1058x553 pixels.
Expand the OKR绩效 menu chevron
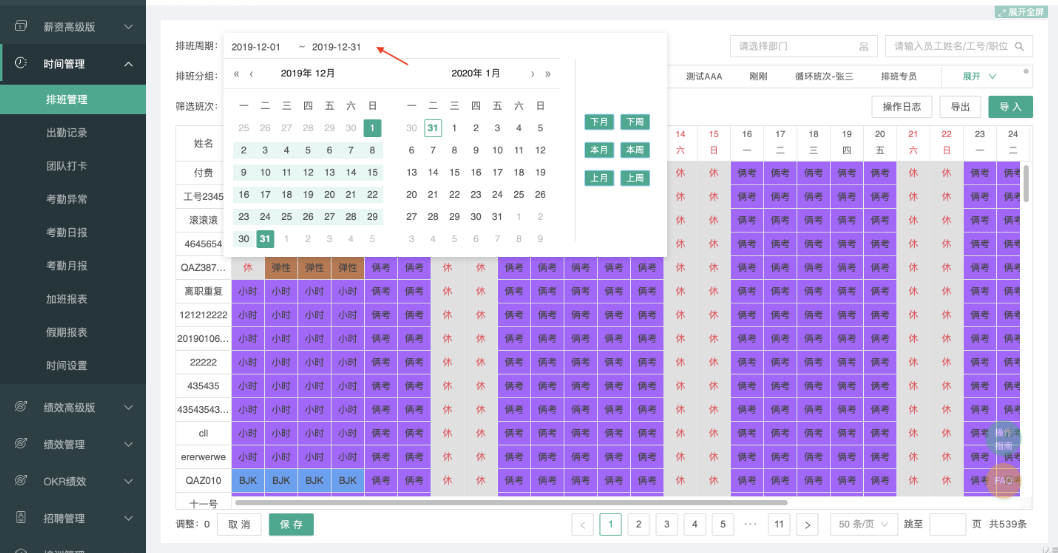(x=128, y=482)
